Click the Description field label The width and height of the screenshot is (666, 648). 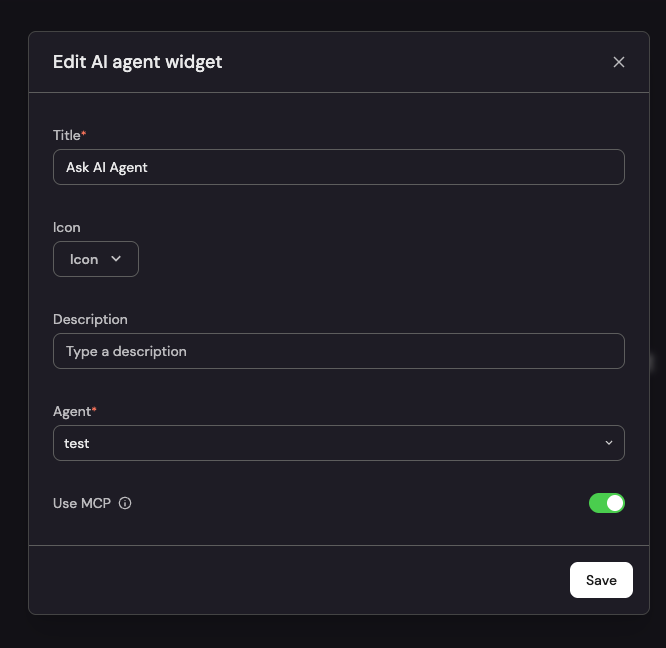tap(90, 319)
